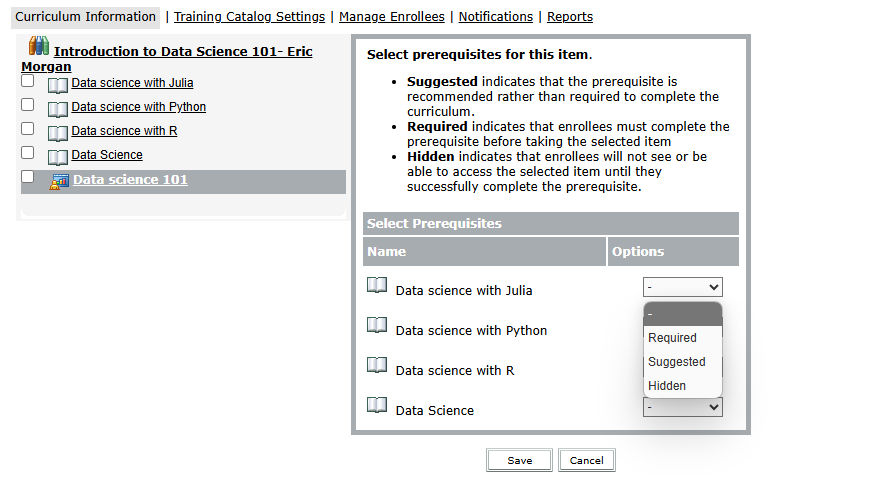Open the options dropdown for Data Science row
887x487 pixels.
coord(682,407)
